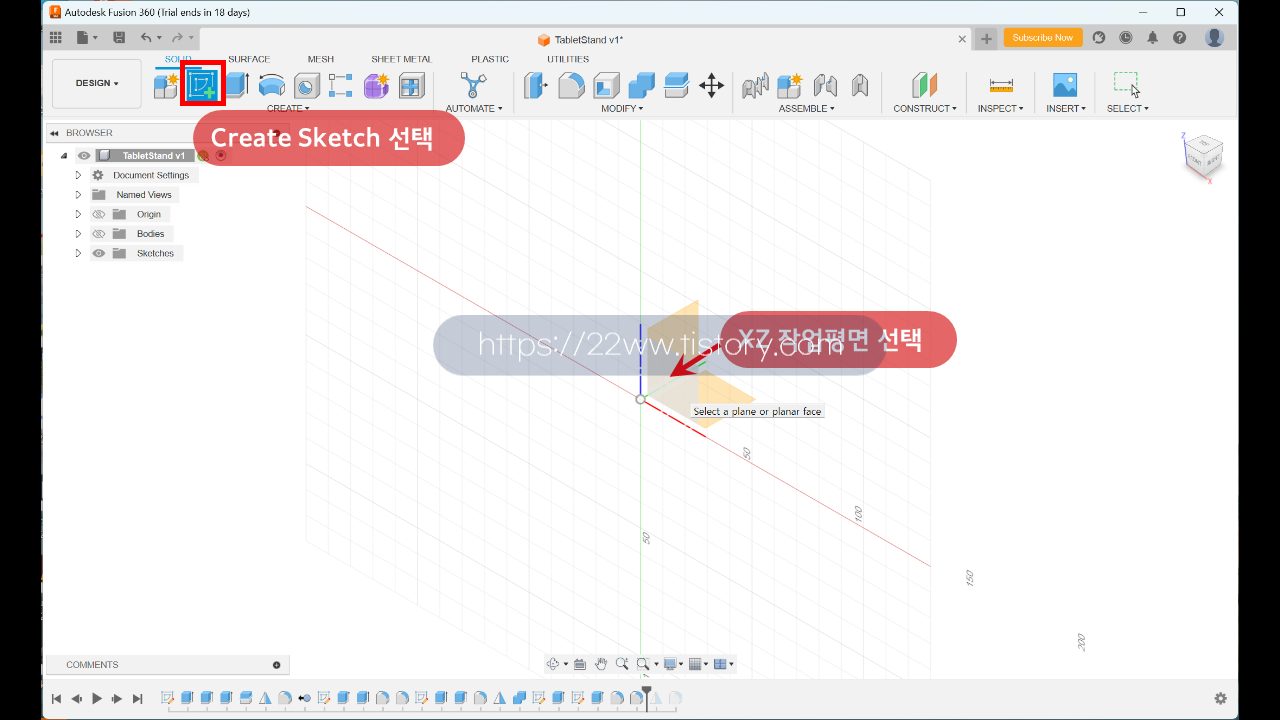
Task: Click the Select tool icon
Action: [1127, 85]
